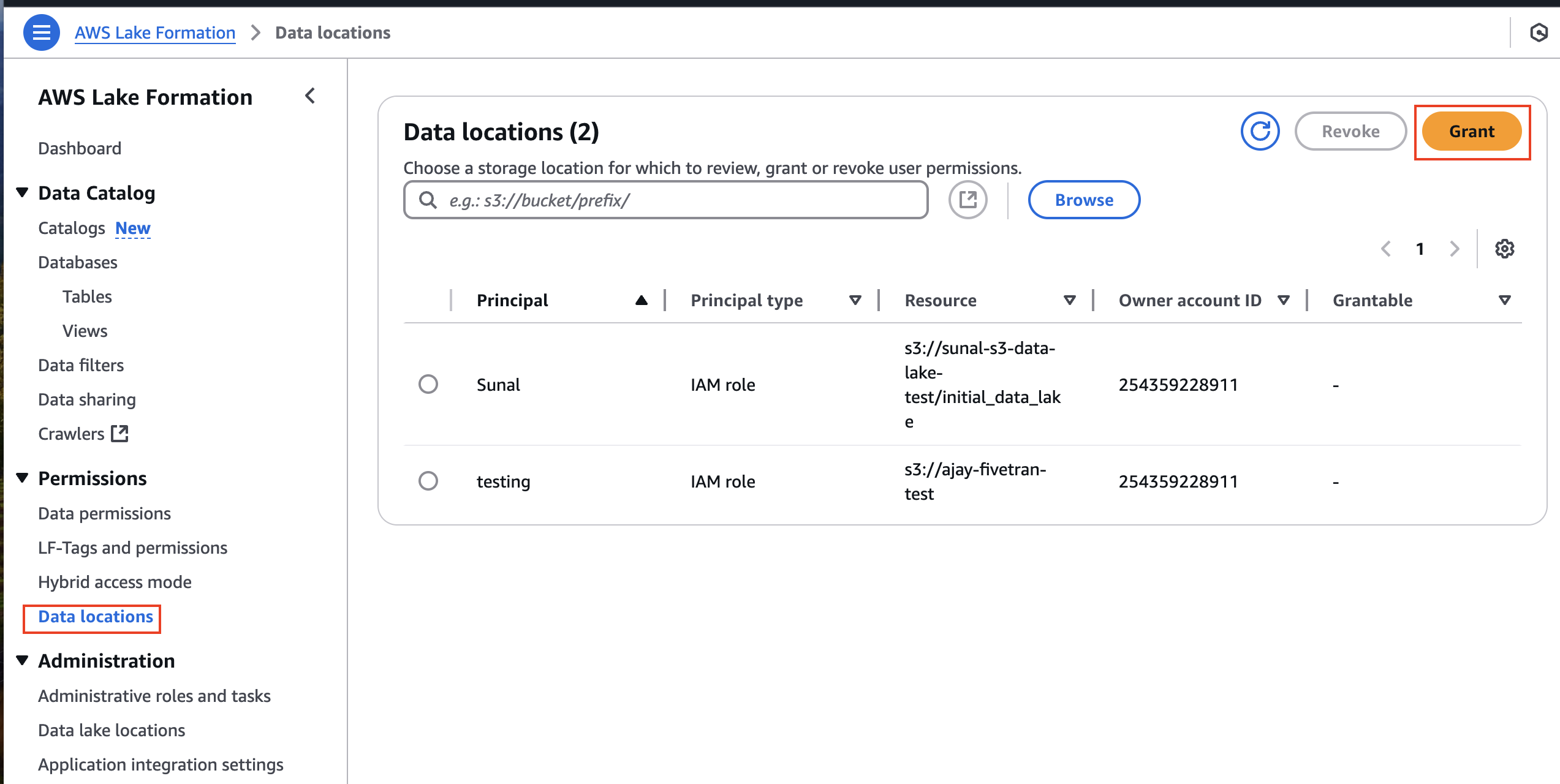Refresh the data locations list
This screenshot has width=1560, height=784.
pyautogui.click(x=1260, y=131)
